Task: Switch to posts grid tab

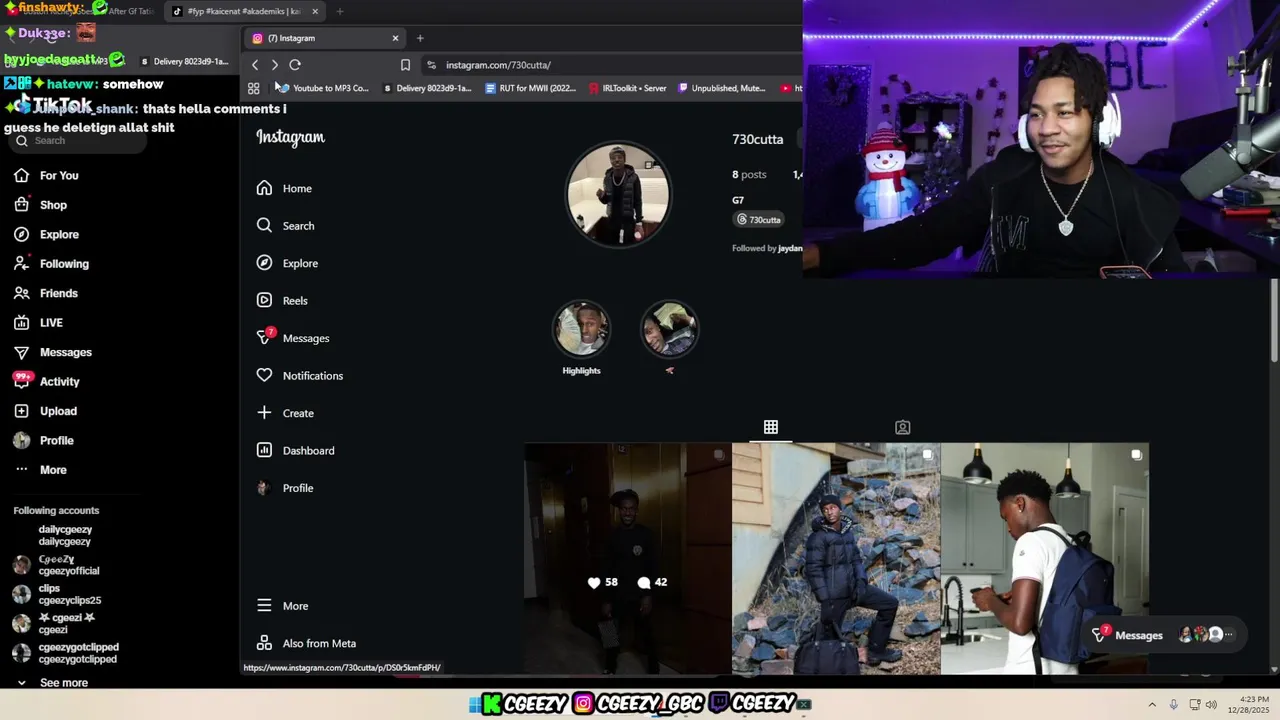Action: (x=771, y=427)
